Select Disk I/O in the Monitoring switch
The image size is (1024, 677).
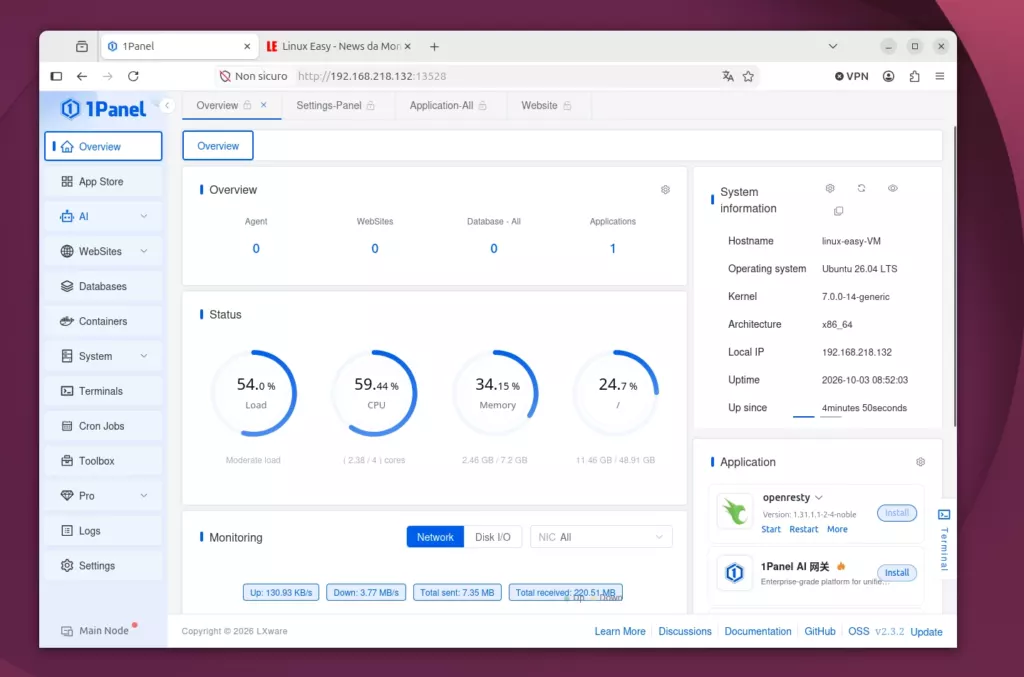tap(492, 537)
